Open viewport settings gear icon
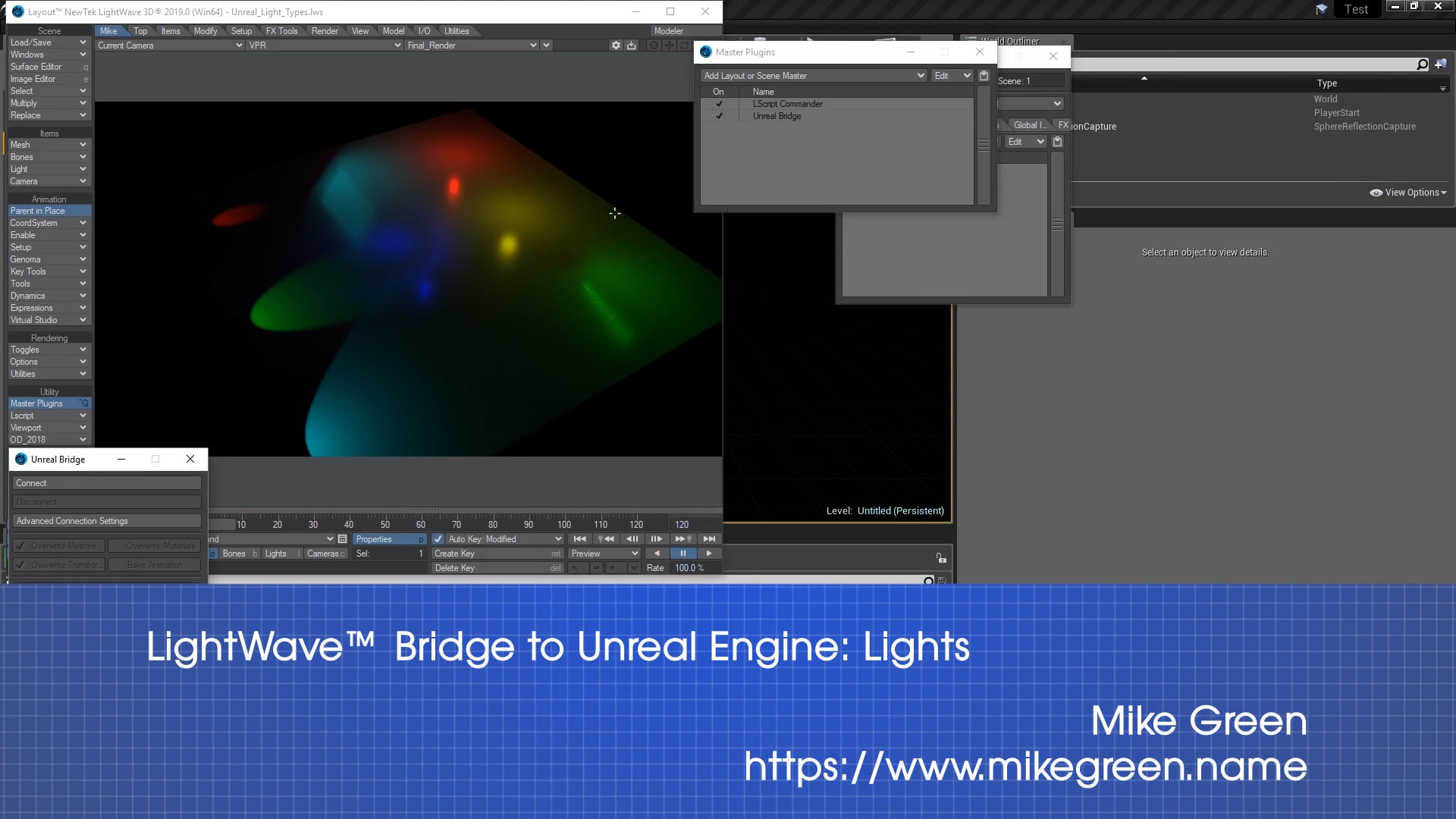Screen dimensions: 1456x819 point(616,45)
